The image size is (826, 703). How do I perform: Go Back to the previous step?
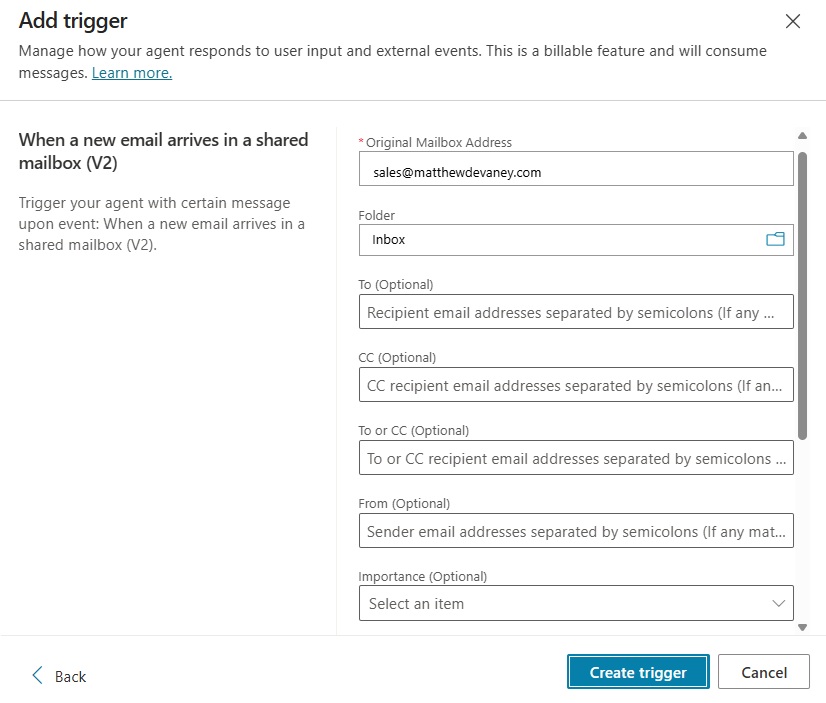click(69, 676)
